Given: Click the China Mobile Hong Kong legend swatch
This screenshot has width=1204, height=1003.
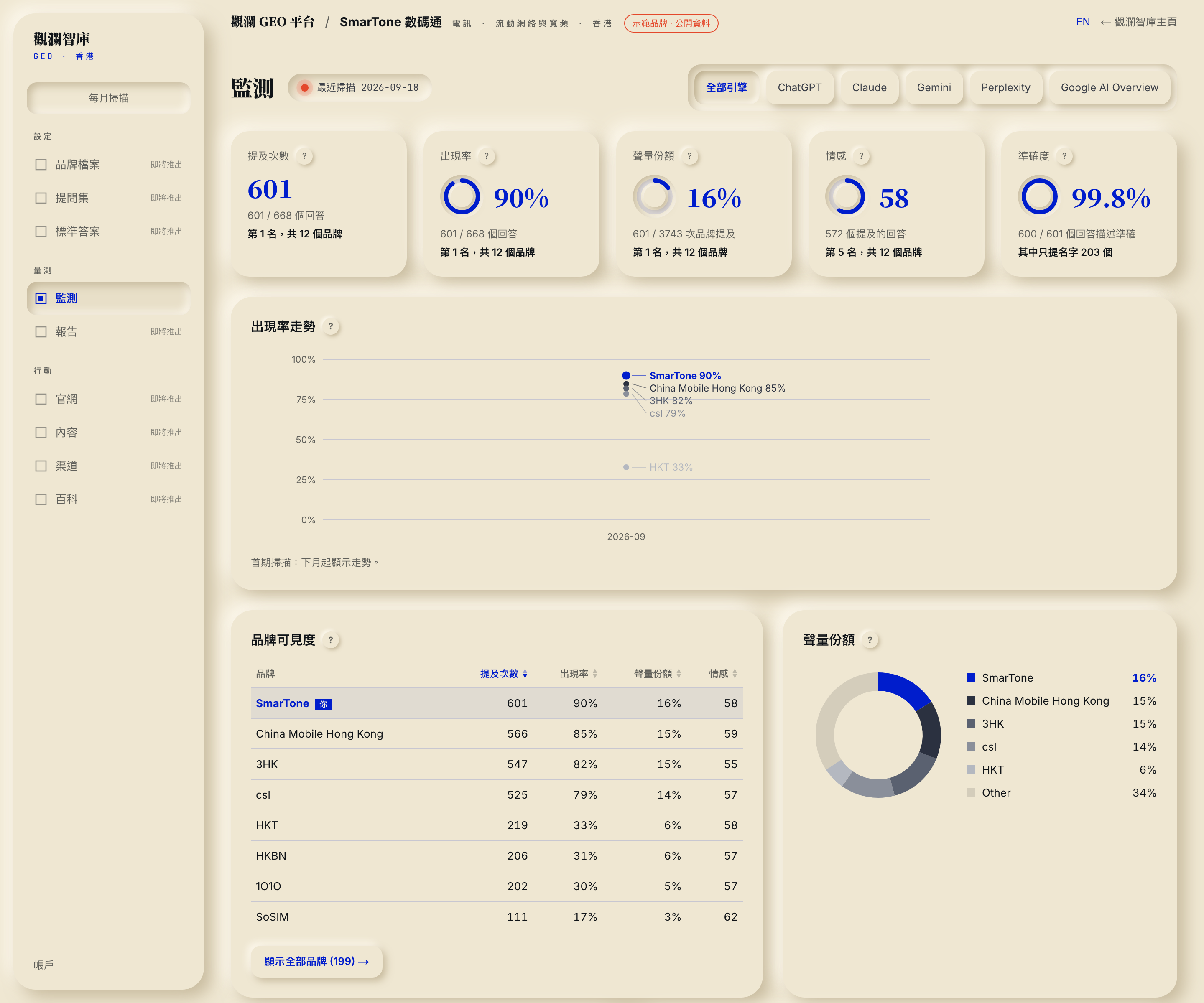Looking at the screenshot, I should (971, 700).
